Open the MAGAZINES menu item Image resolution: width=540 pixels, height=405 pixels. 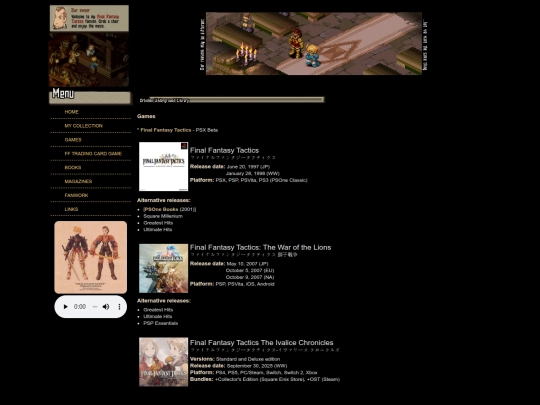[x=78, y=181]
